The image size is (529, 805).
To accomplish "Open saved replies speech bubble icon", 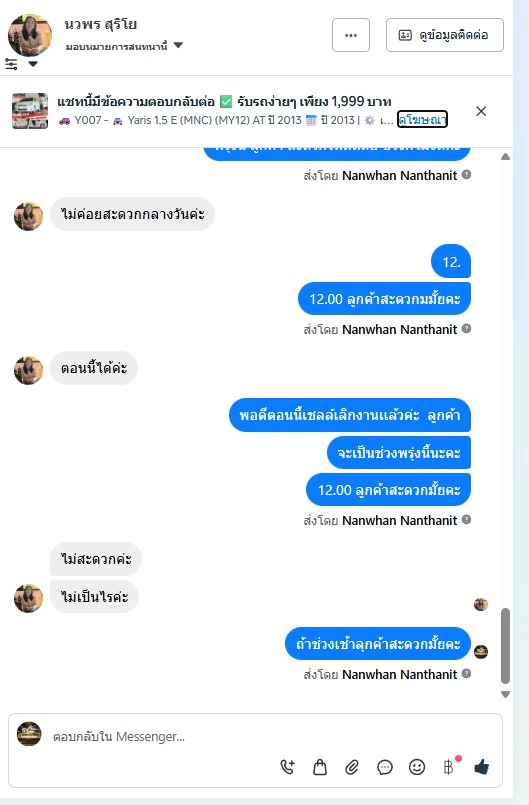I will [385, 767].
